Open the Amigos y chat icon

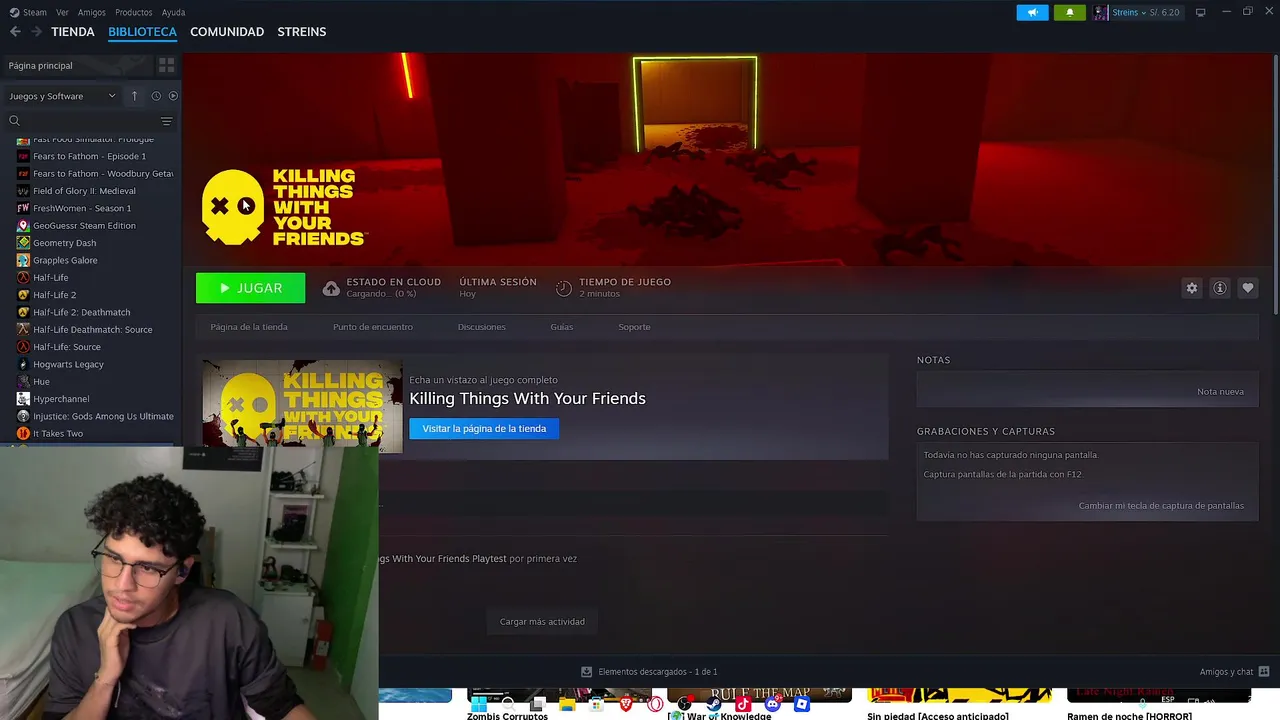1264,672
